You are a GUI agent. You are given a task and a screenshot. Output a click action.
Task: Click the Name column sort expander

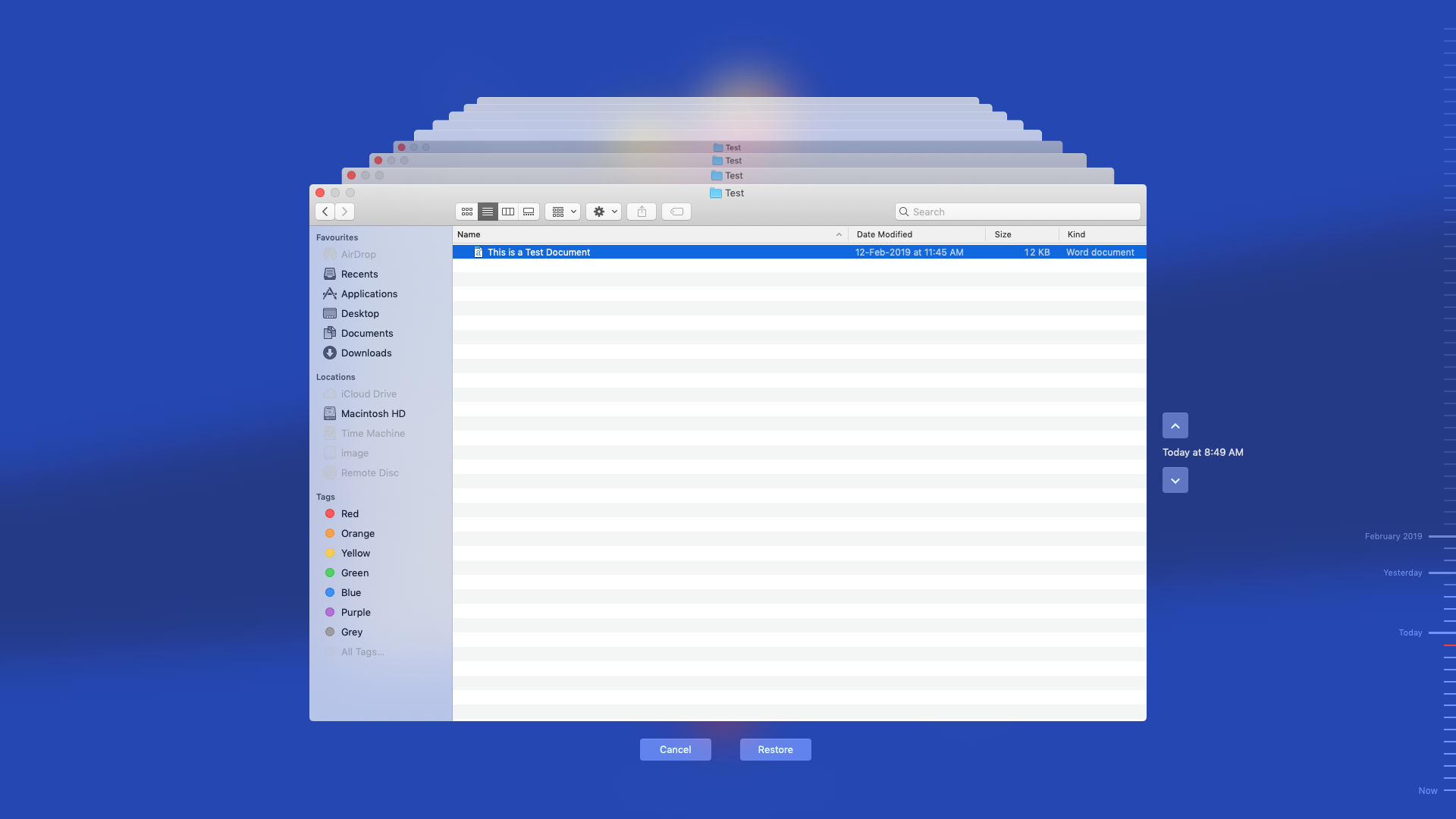pos(839,234)
